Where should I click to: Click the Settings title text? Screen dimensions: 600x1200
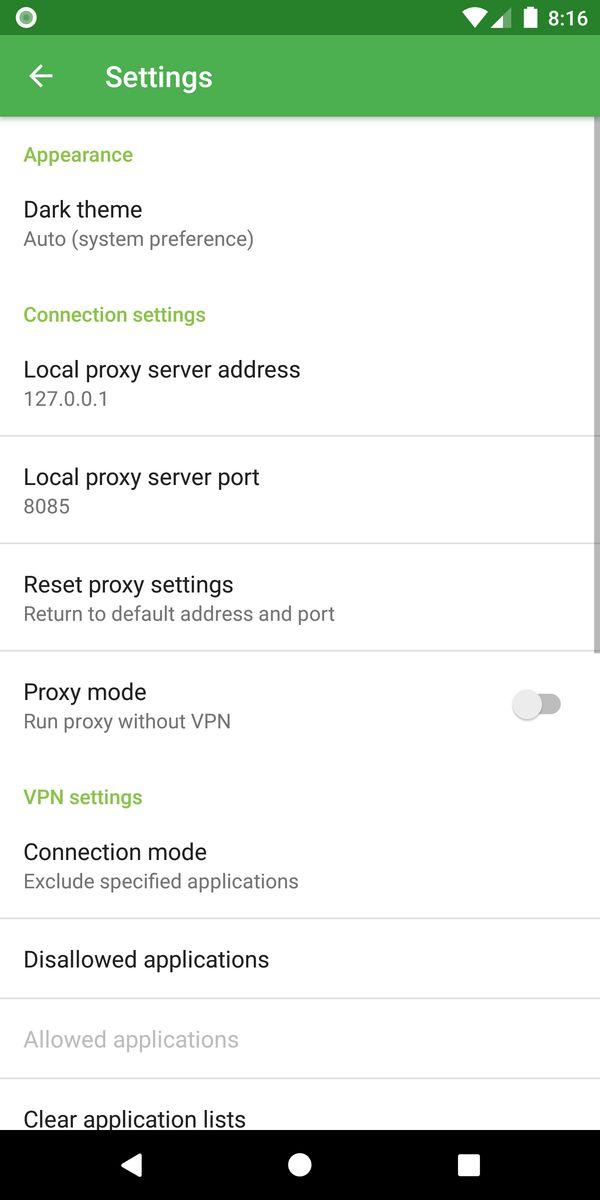tap(159, 77)
